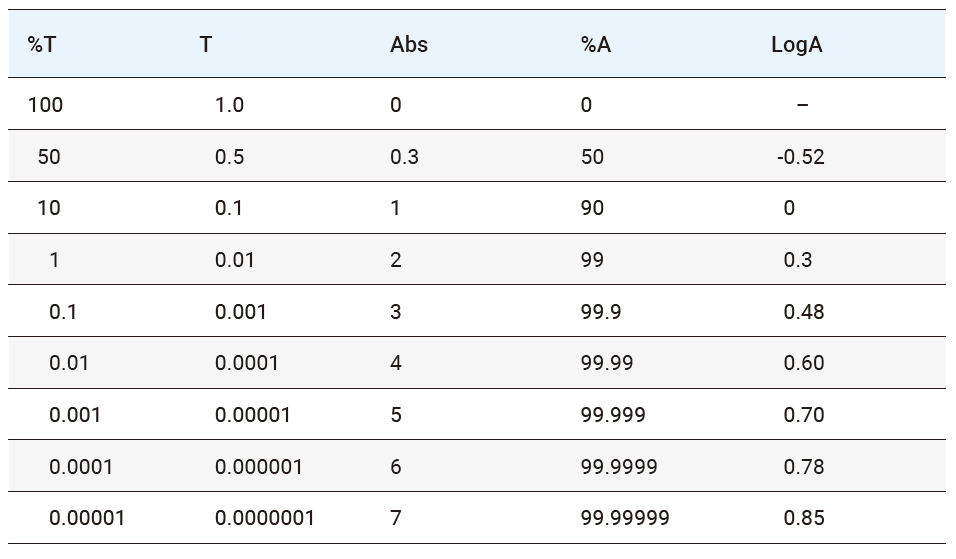Select the %A value 99.999
This screenshot has width=956, height=559.
click(x=612, y=415)
